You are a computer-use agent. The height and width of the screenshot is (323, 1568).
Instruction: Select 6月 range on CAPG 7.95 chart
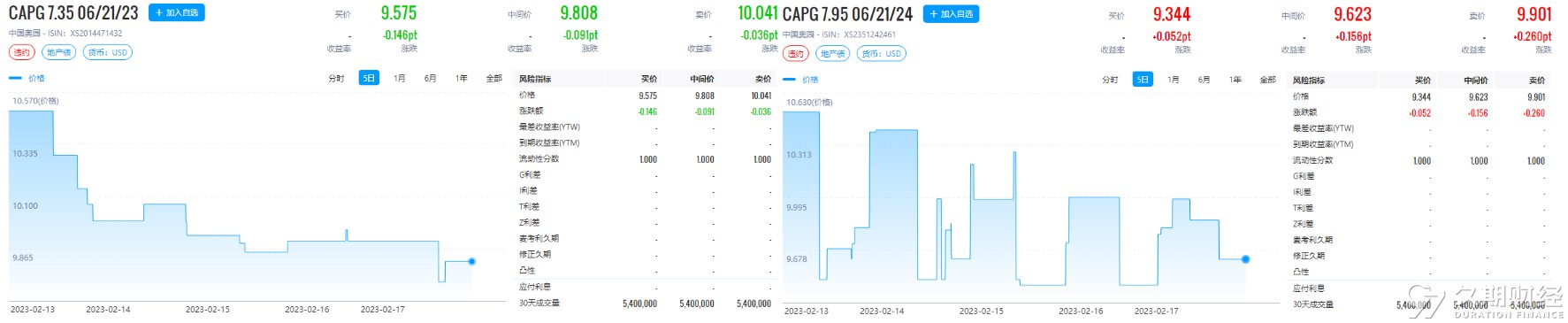(x=1205, y=80)
